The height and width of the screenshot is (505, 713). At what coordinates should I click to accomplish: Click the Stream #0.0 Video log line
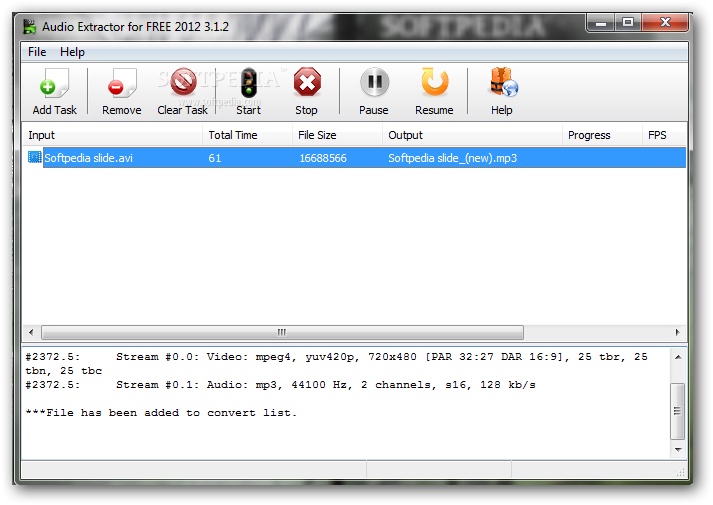tap(336, 364)
